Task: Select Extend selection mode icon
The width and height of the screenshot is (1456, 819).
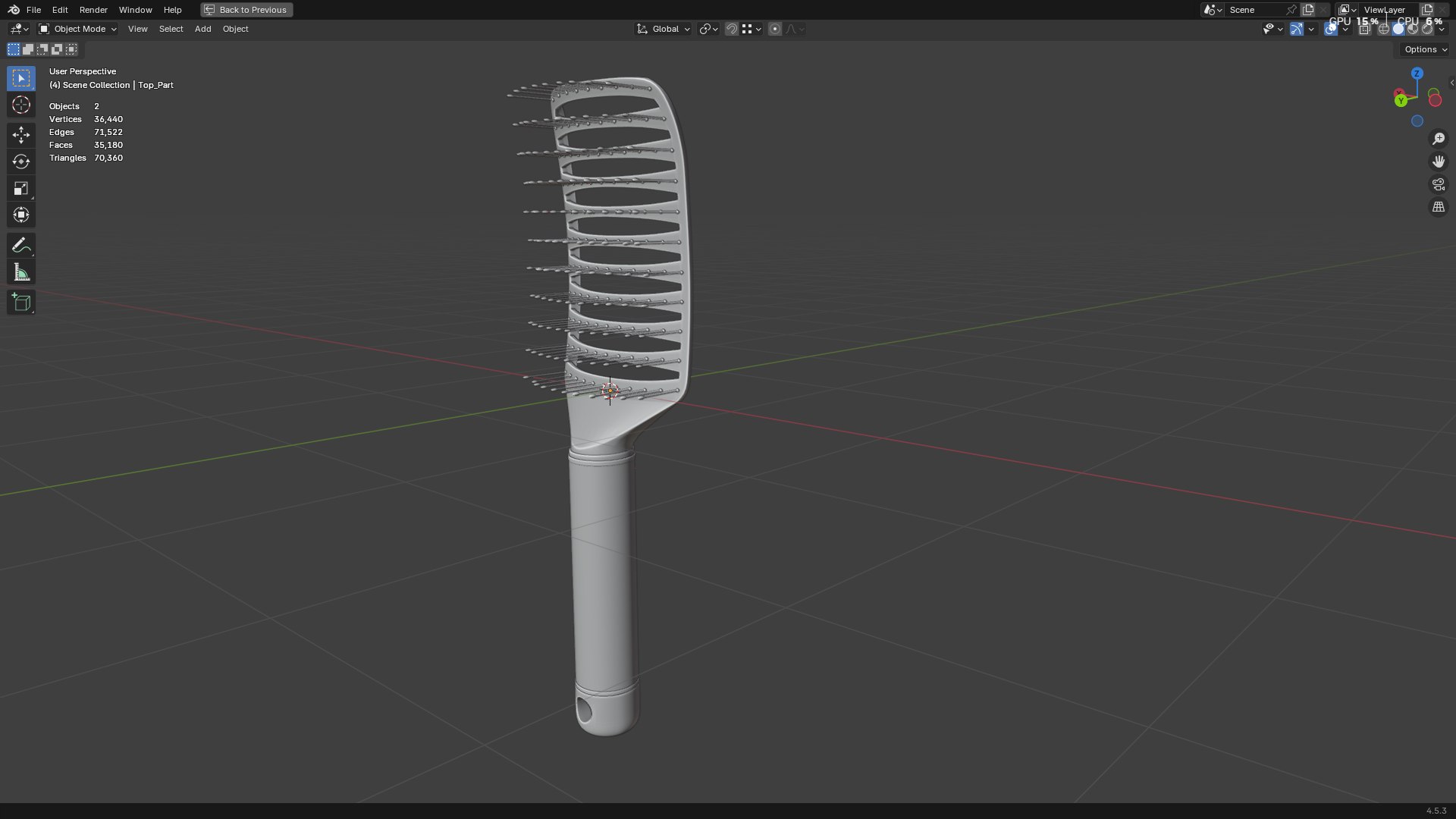Action: click(28, 49)
